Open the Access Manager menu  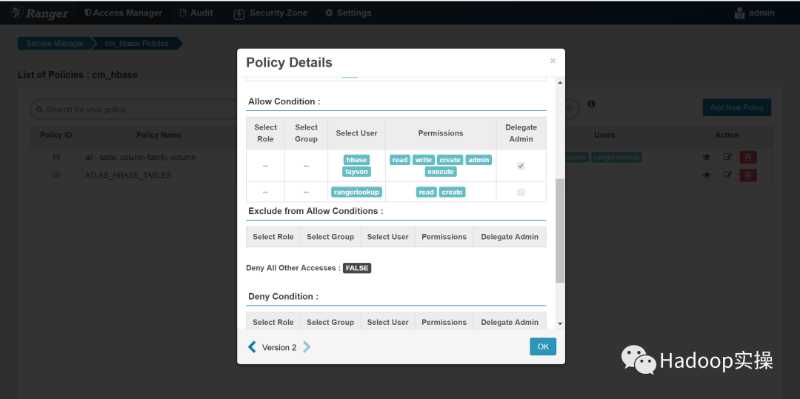(123, 13)
